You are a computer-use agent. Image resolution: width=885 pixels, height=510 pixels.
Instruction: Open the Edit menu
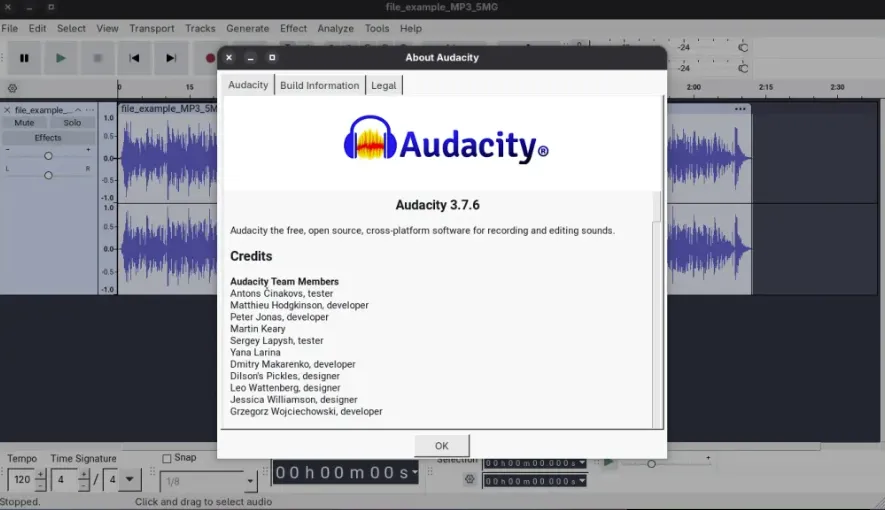[37, 28]
